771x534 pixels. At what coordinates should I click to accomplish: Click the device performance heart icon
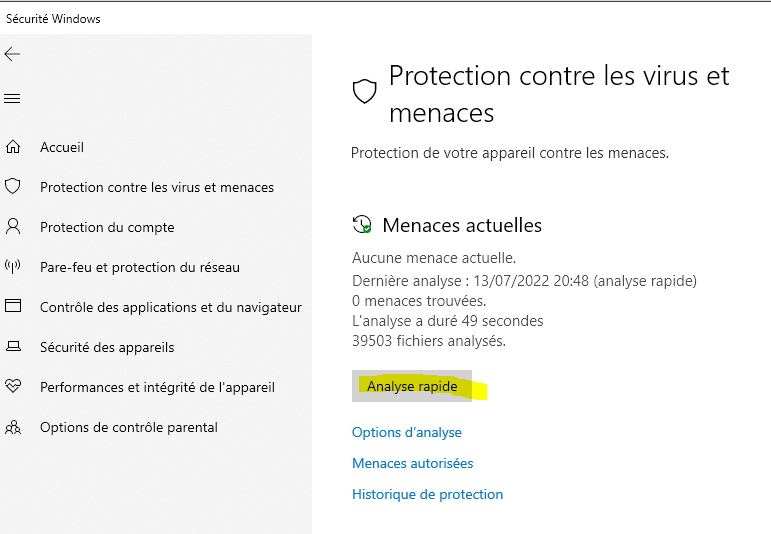(13, 387)
